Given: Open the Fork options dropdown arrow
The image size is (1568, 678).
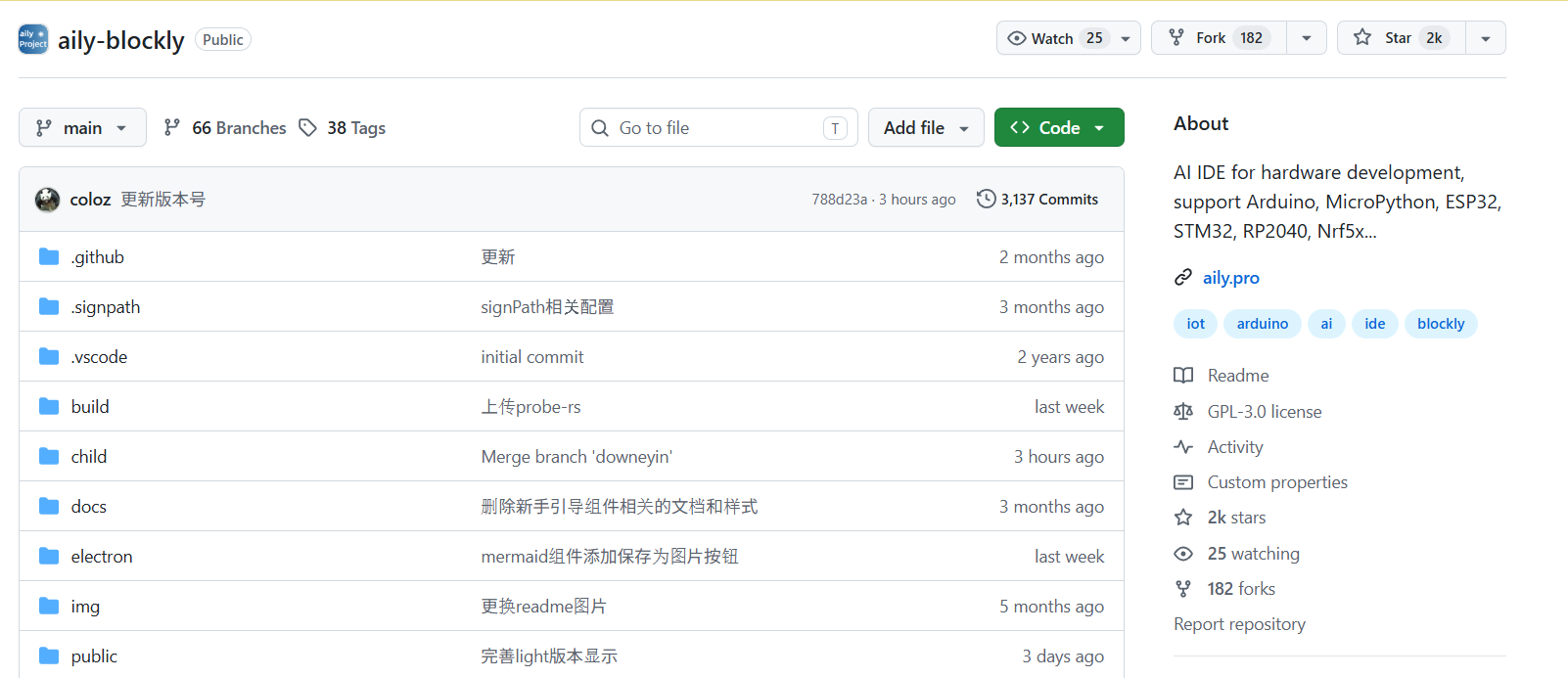Looking at the screenshot, I should (x=1307, y=38).
